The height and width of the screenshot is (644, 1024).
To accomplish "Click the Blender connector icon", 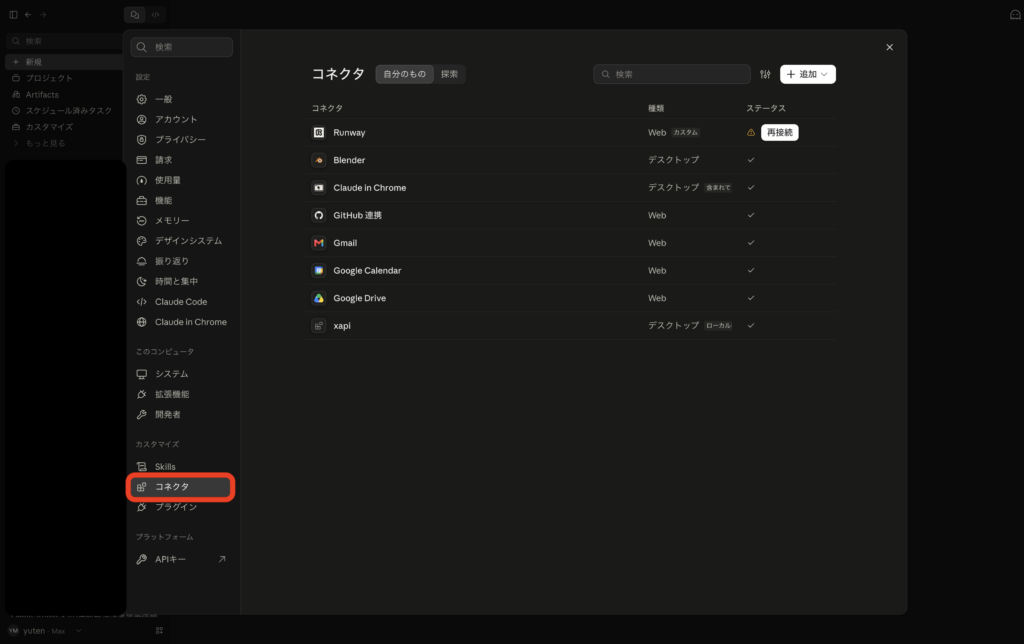I will click(319, 160).
